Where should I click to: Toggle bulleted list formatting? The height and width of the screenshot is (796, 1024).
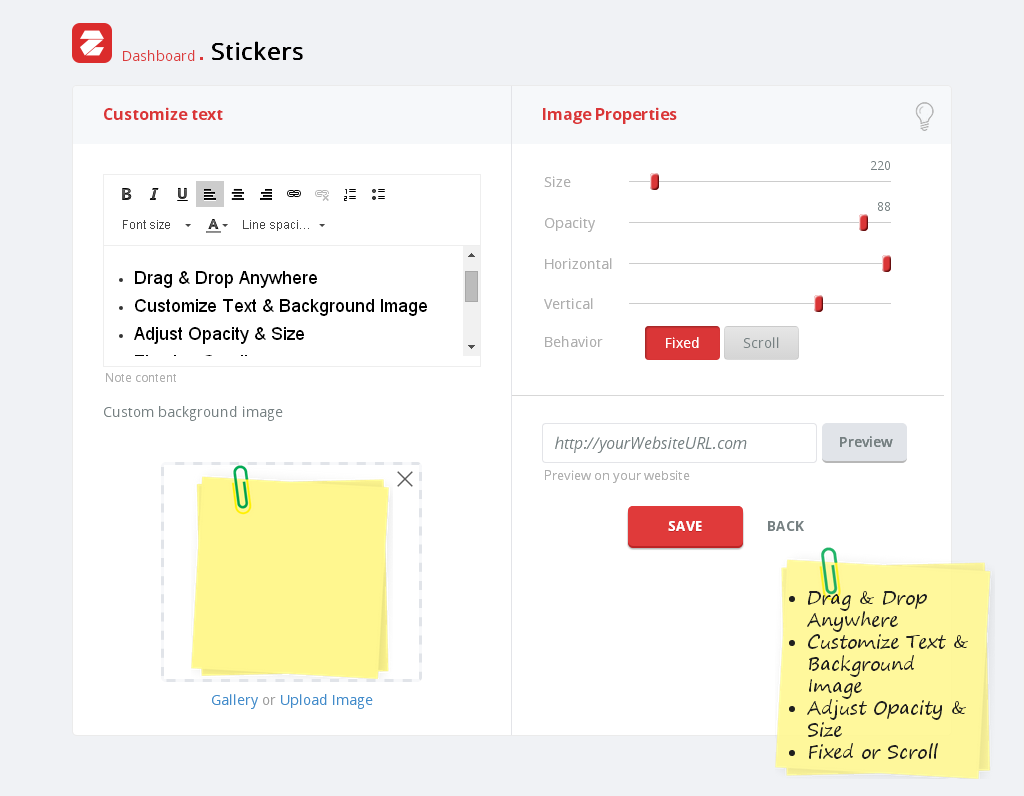378,194
